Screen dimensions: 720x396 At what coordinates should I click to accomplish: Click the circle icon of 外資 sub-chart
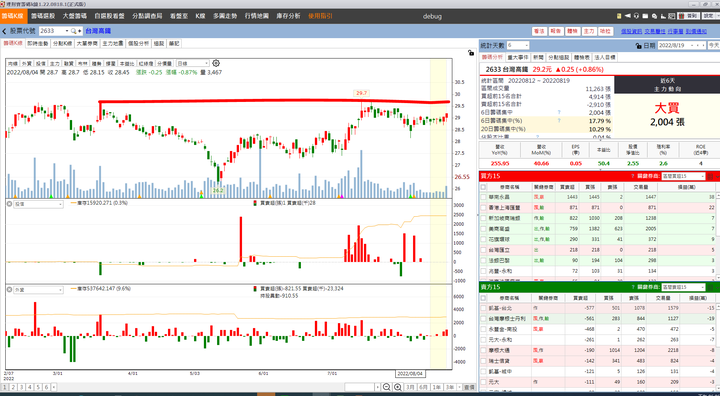[9, 290]
